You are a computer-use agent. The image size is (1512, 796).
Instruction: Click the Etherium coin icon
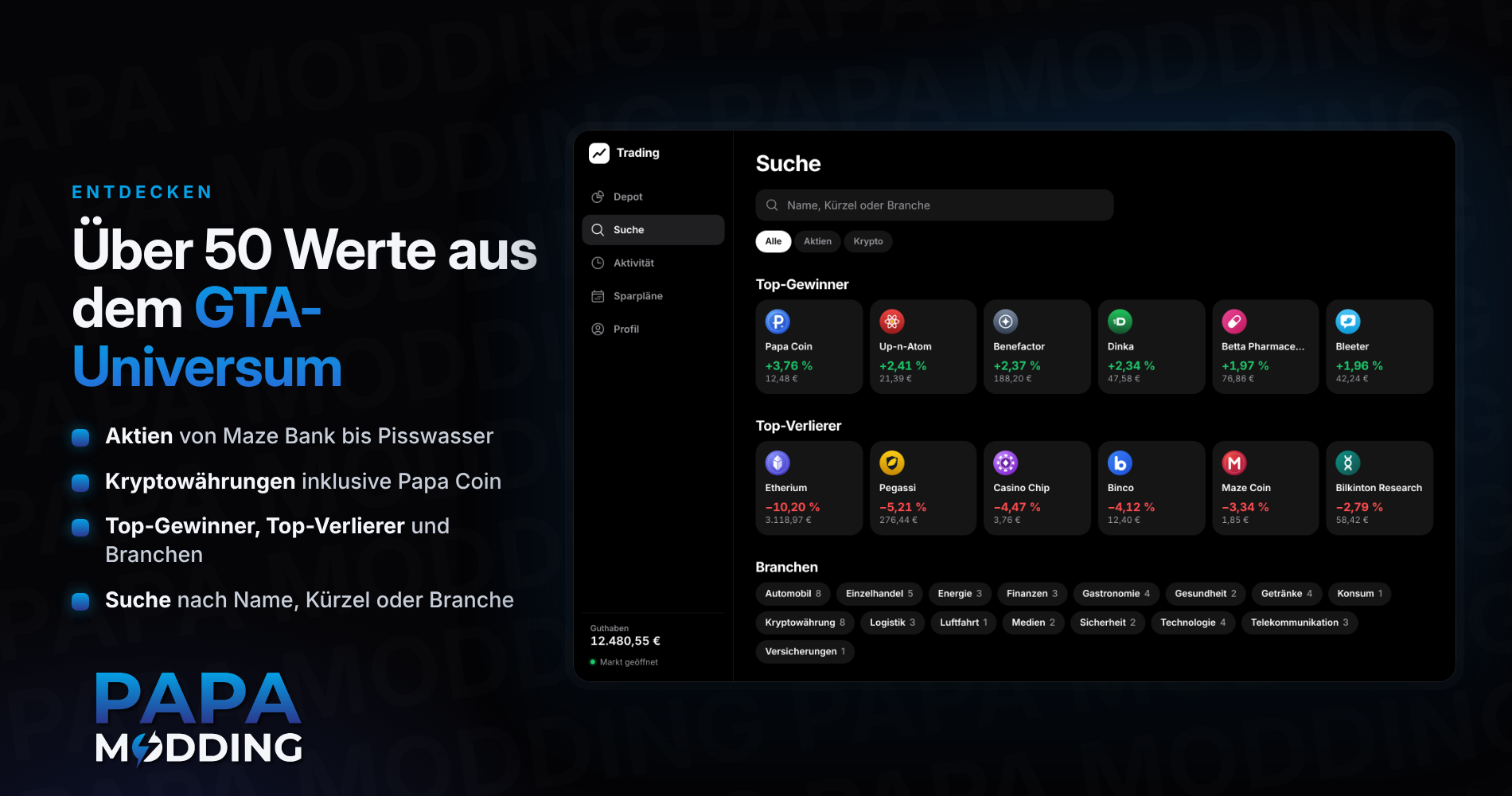click(777, 462)
